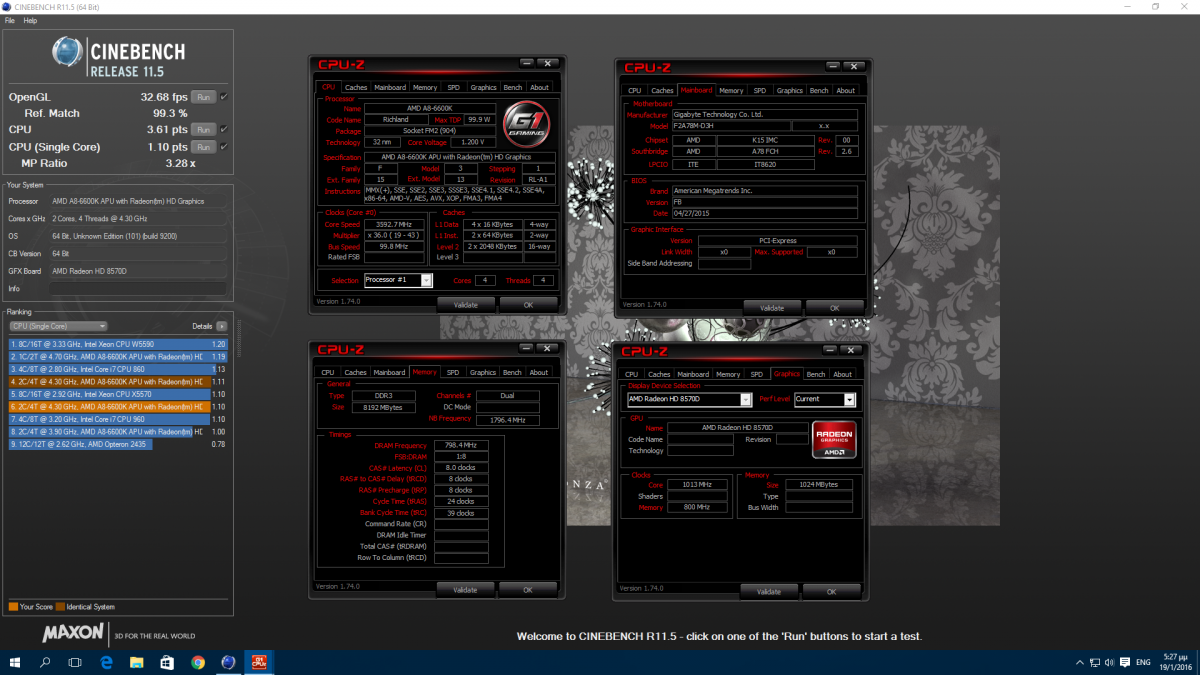
Task: Click the Cinebench globe logo
Action: (x=69, y=53)
